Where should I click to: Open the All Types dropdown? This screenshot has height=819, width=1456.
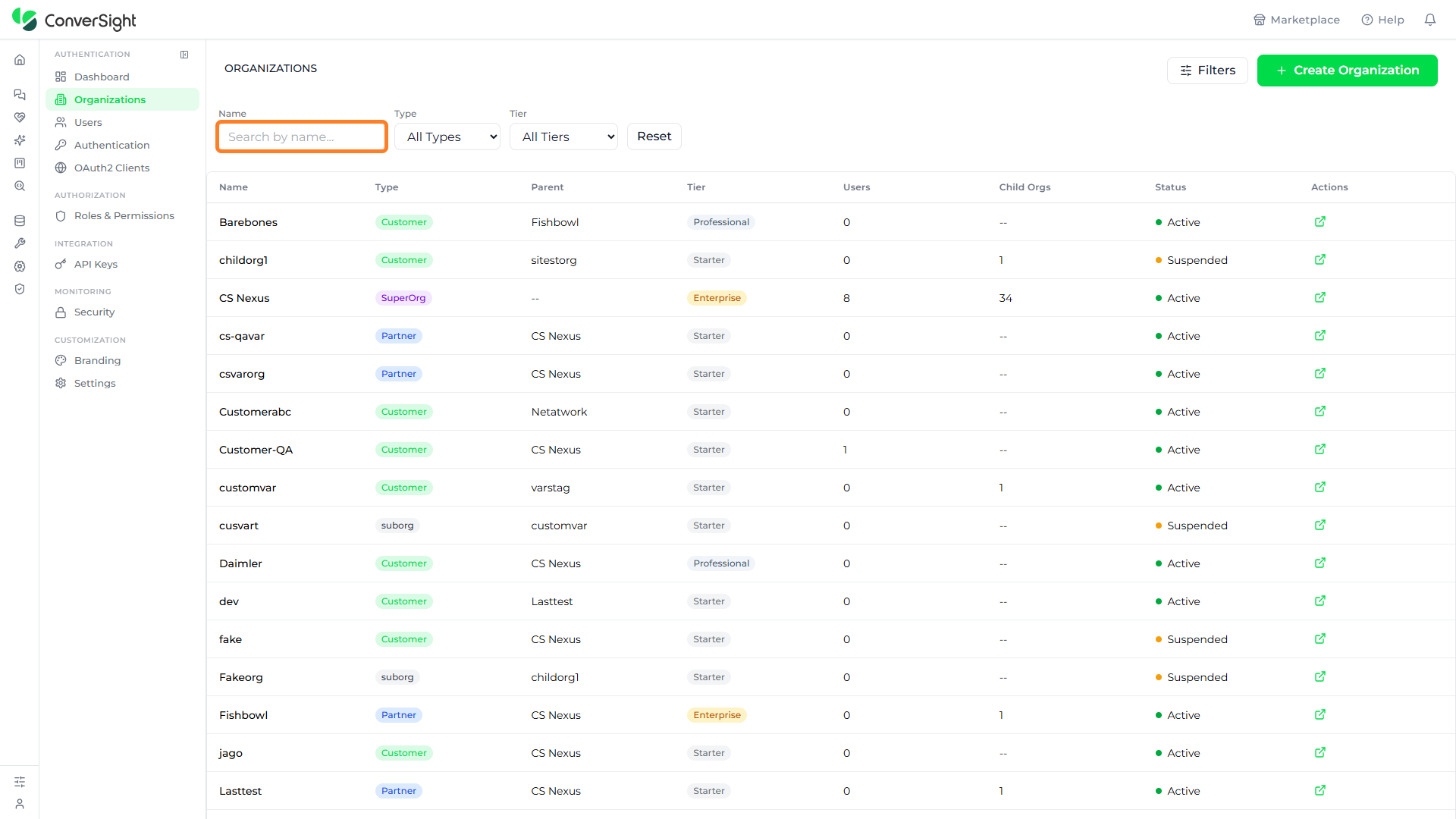tap(447, 136)
